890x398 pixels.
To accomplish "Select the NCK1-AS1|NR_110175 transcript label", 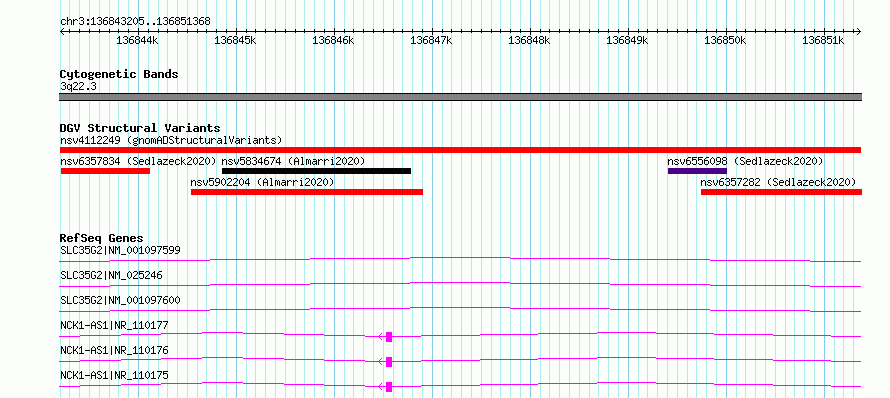I will (x=114, y=375).
